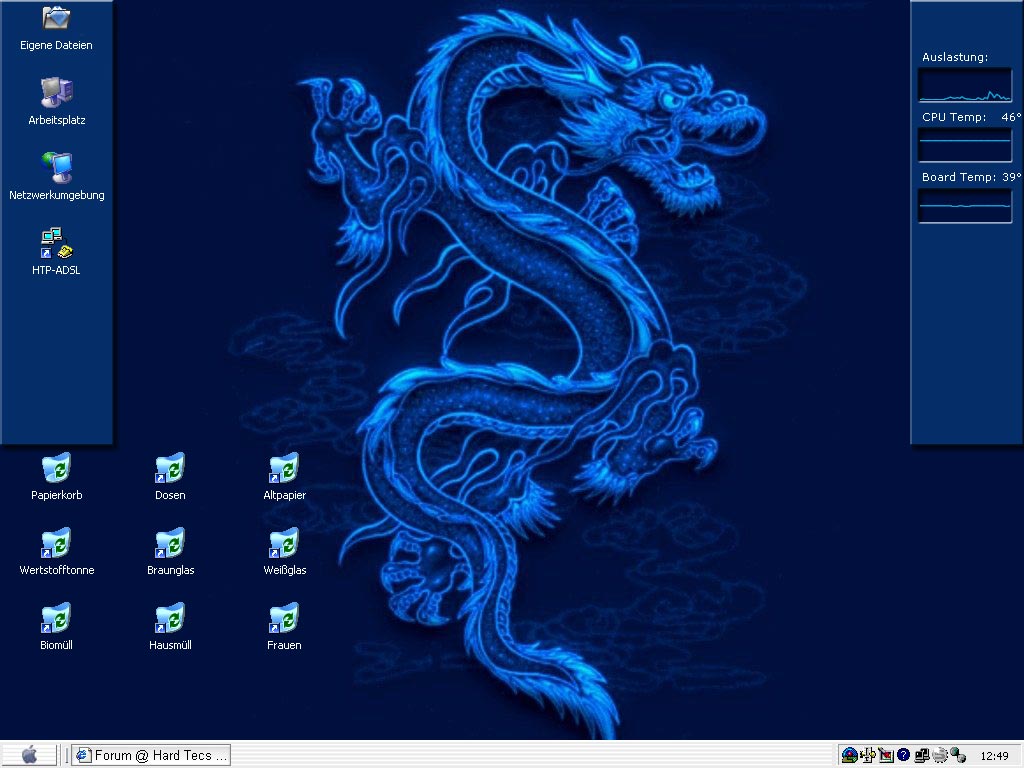The width and height of the screenshot is (1024, 768).
Task: Open the Arbeitsplatz desktop icon
Action: pyautogui.click(x=56, y=92)
